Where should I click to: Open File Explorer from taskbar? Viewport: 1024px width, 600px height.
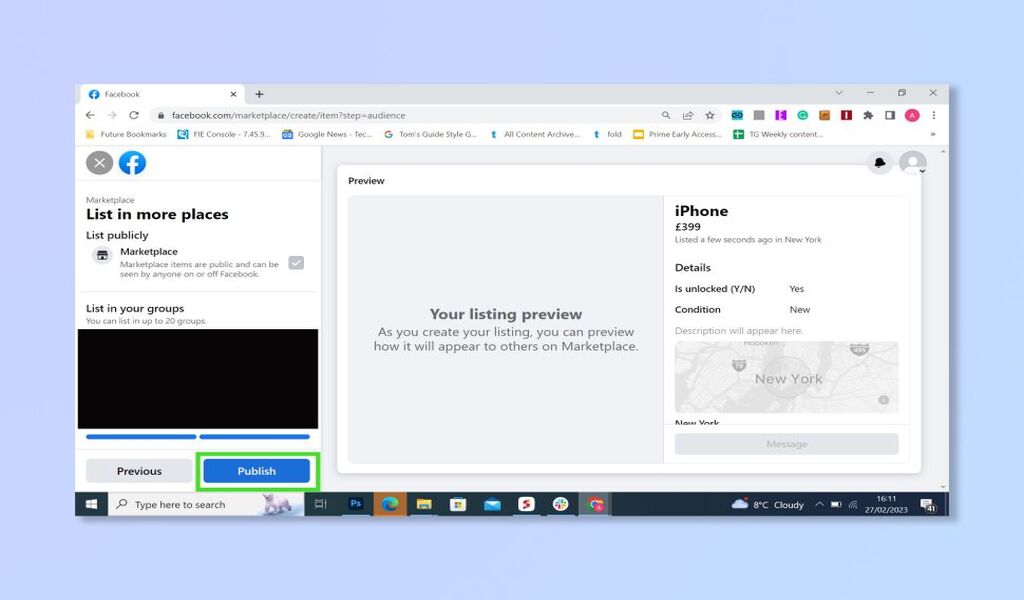coord(424,504)
